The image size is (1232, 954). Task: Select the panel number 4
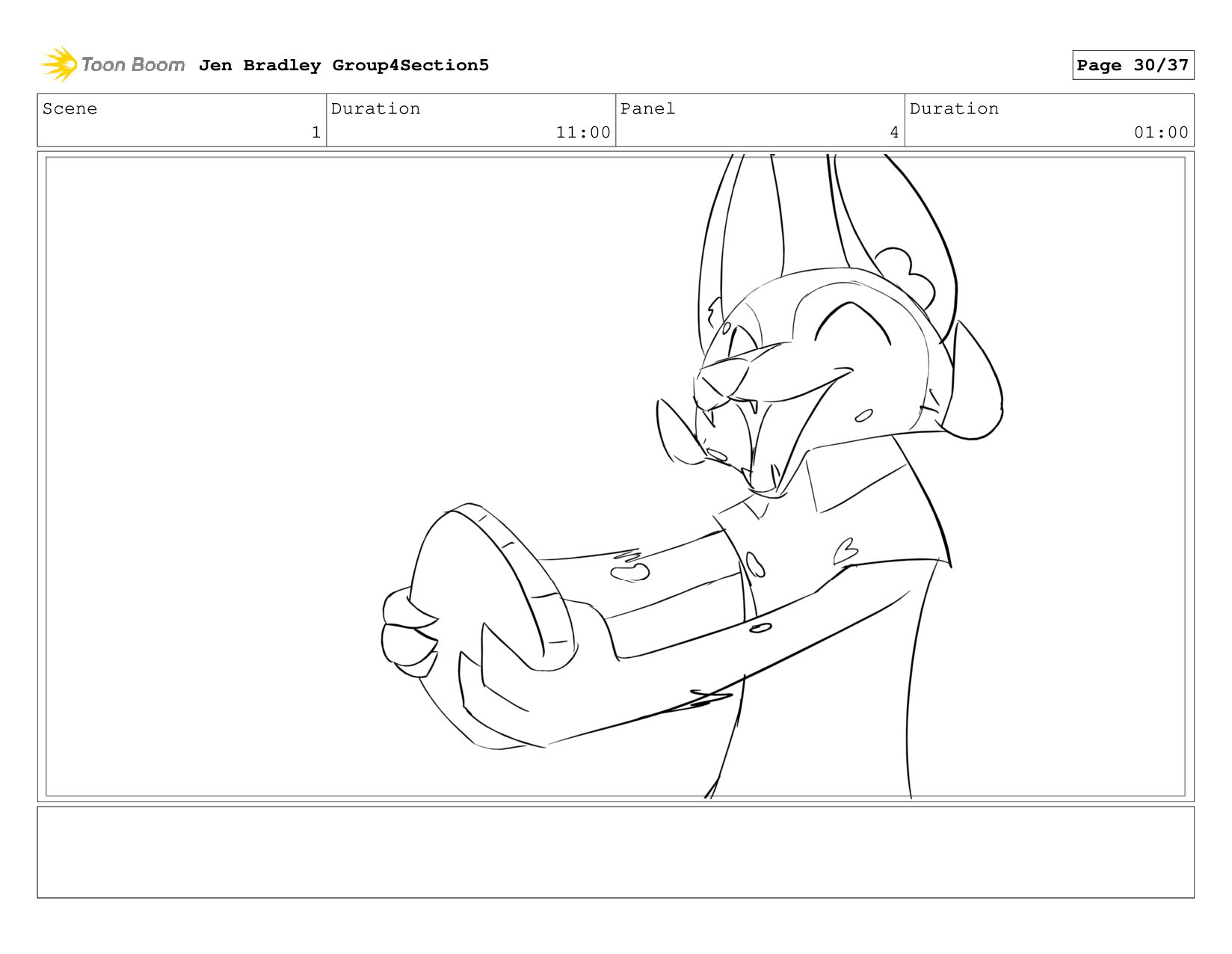[894, 132]
